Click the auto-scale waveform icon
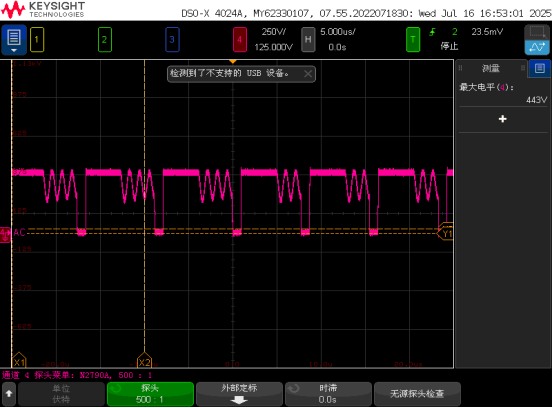Screen dimensions: 552x408 [537, 48]
